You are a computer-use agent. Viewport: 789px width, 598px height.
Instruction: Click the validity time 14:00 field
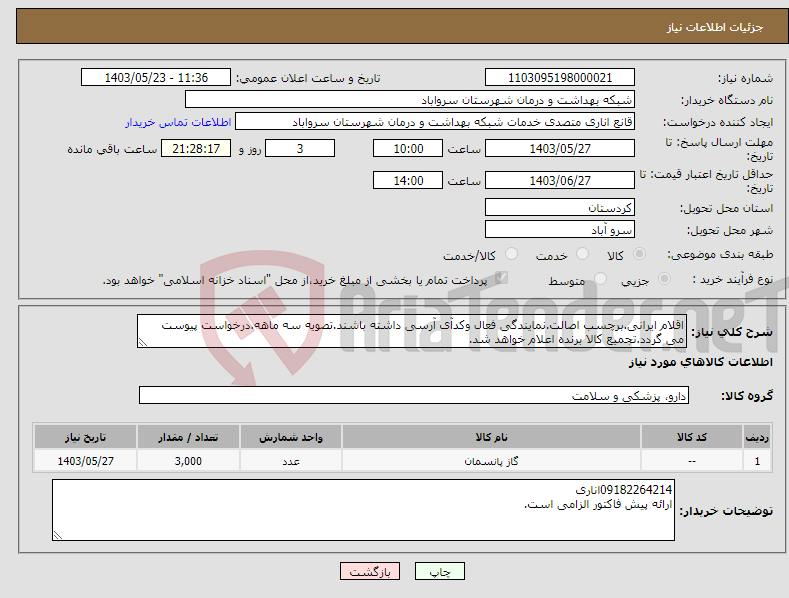coord(408,180)
